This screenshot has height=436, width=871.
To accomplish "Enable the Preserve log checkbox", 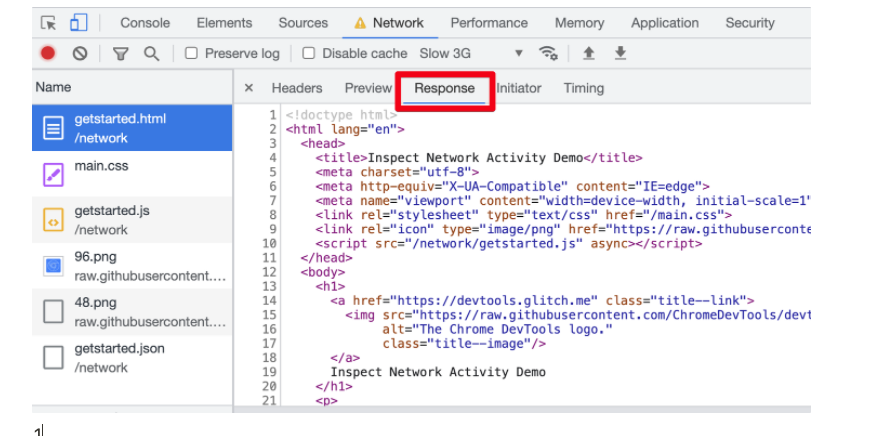I will 191,53.
